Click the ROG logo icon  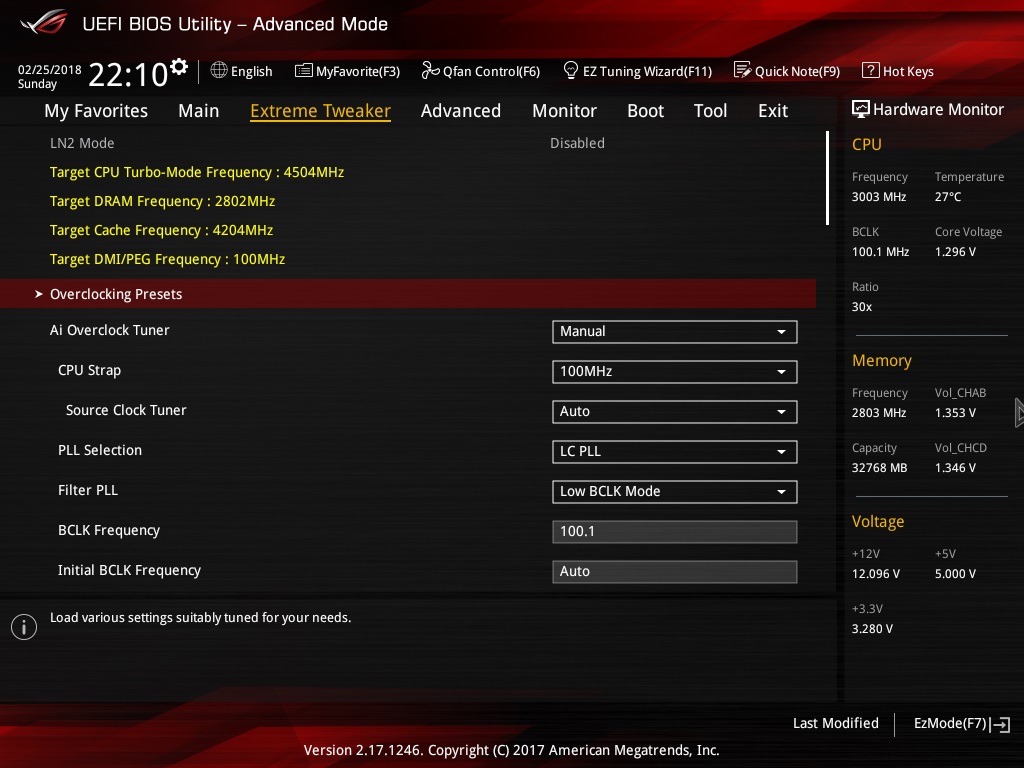[x=43, y=22]
